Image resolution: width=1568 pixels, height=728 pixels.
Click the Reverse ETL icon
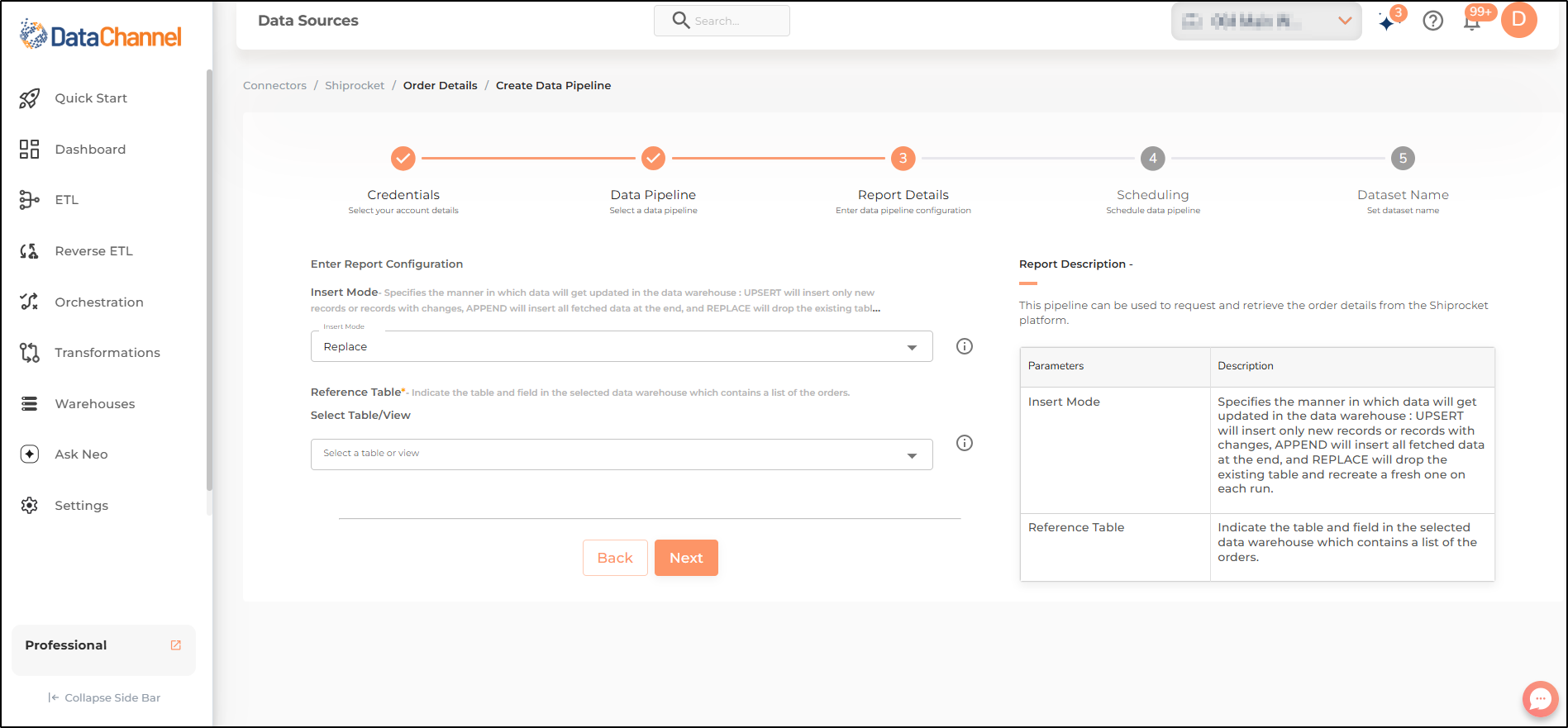click(x=30, y=251)
